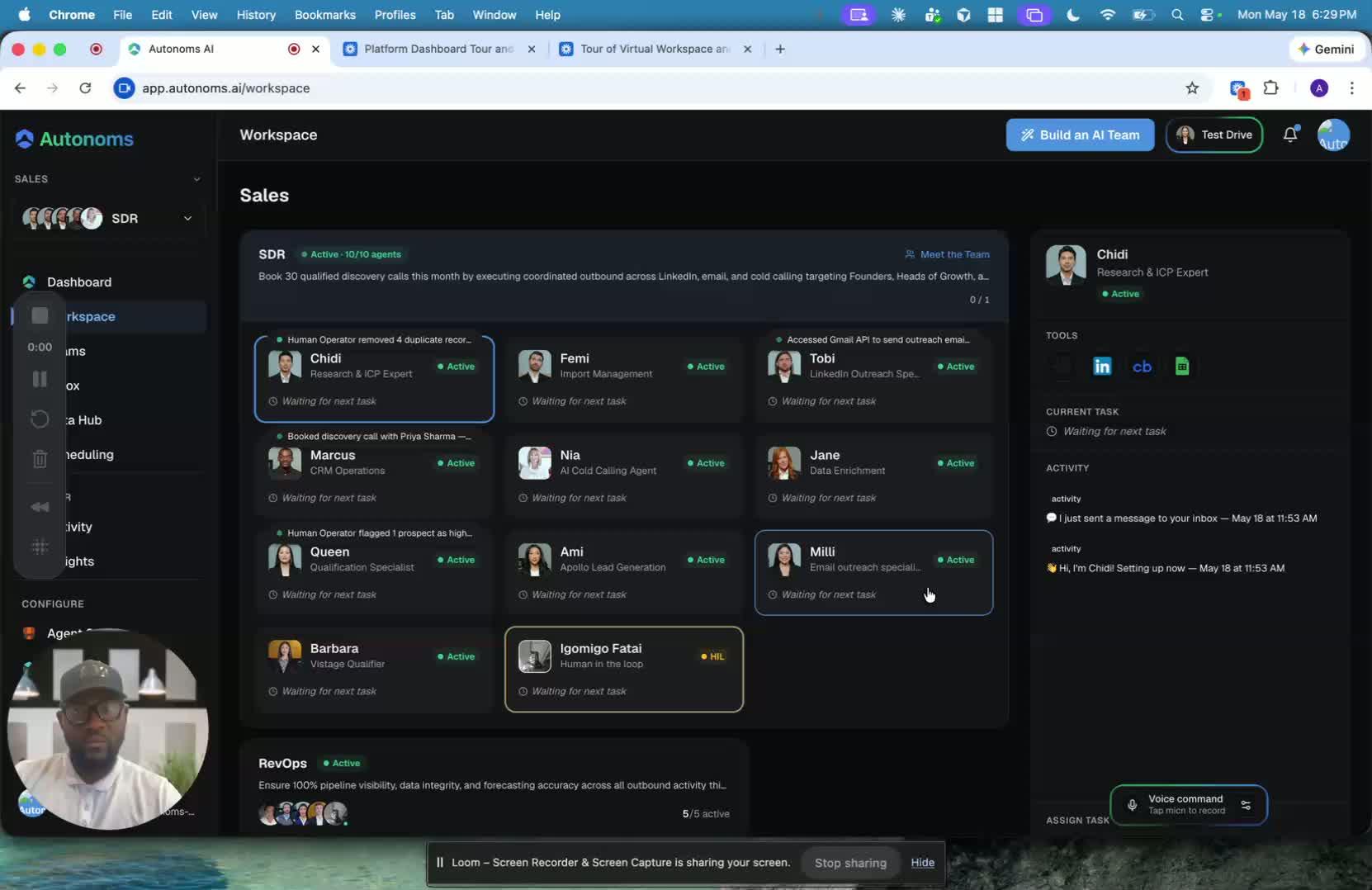
Task: Open the Gemini button
Action: 1326,49
